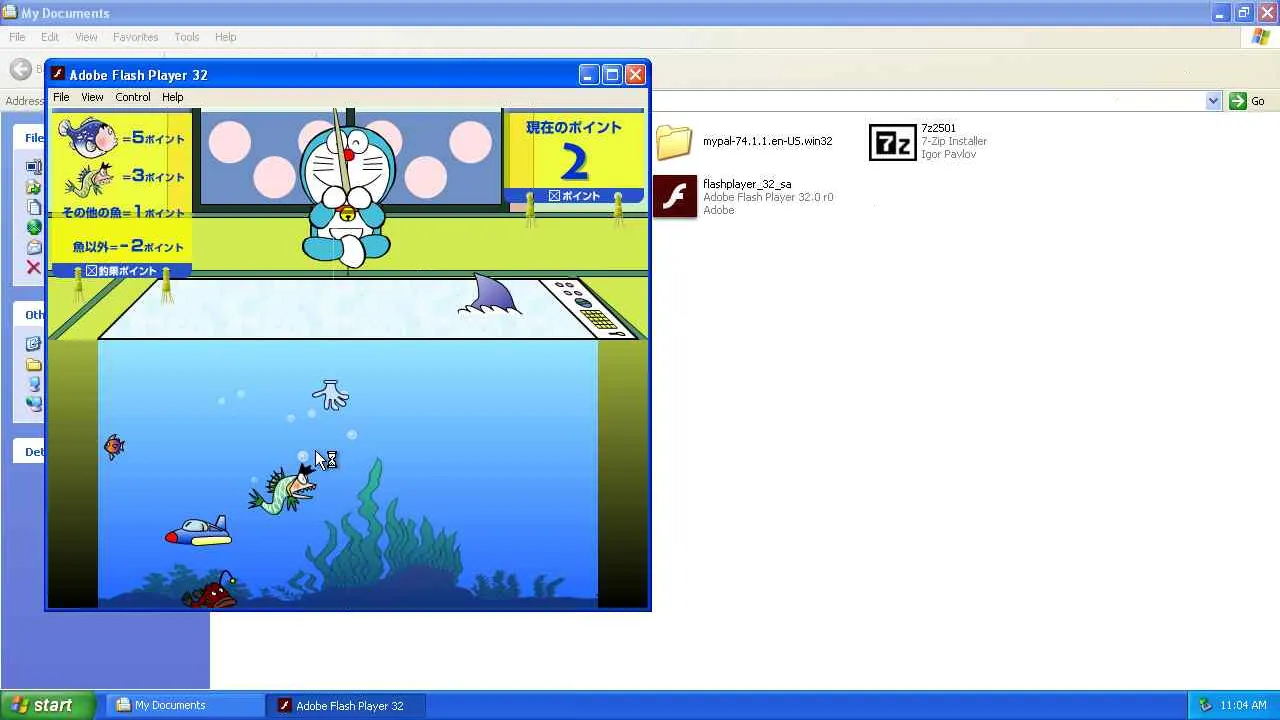Click the 現在のポイント label
Image resolution: width=1280 pixels, height=720 pixels.
574,127
